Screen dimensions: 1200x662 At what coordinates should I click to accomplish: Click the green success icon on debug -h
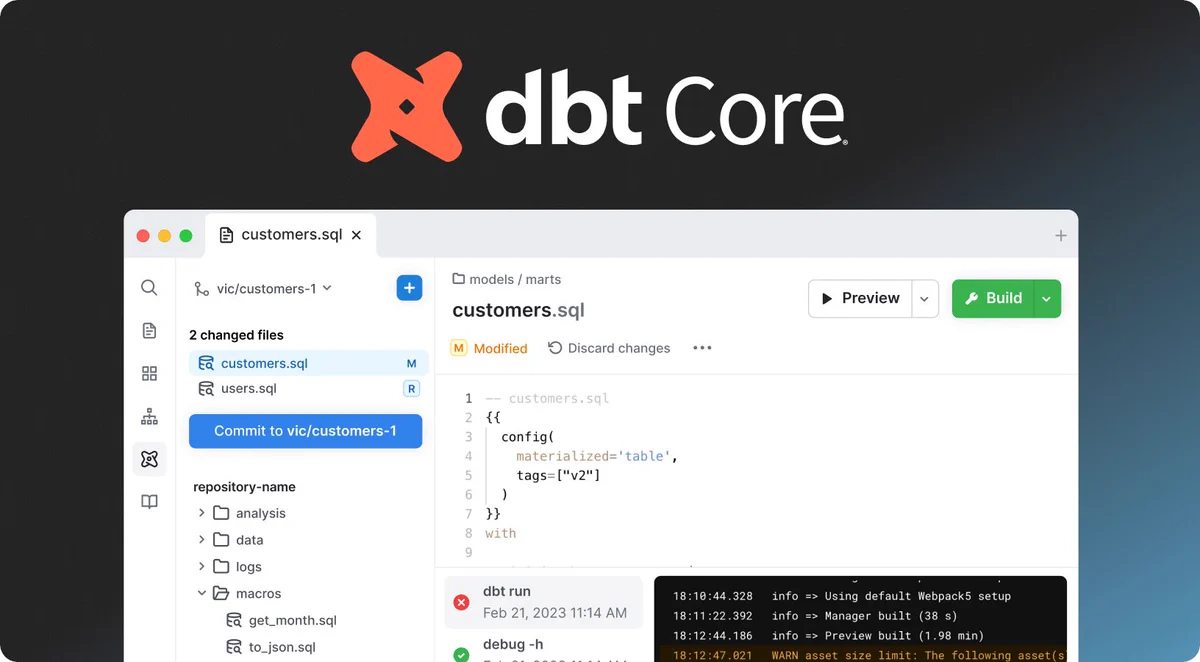(461, 655)
